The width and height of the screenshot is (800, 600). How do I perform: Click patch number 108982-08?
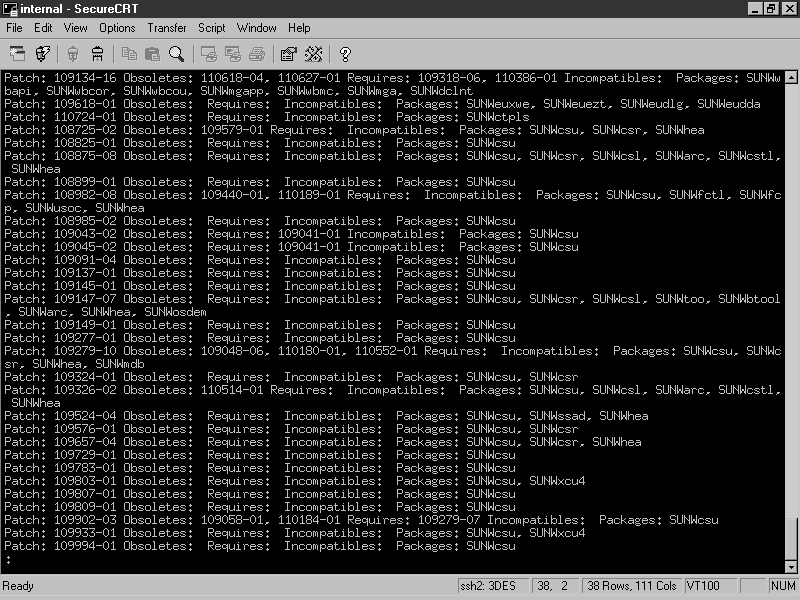(x=85, y=195)
